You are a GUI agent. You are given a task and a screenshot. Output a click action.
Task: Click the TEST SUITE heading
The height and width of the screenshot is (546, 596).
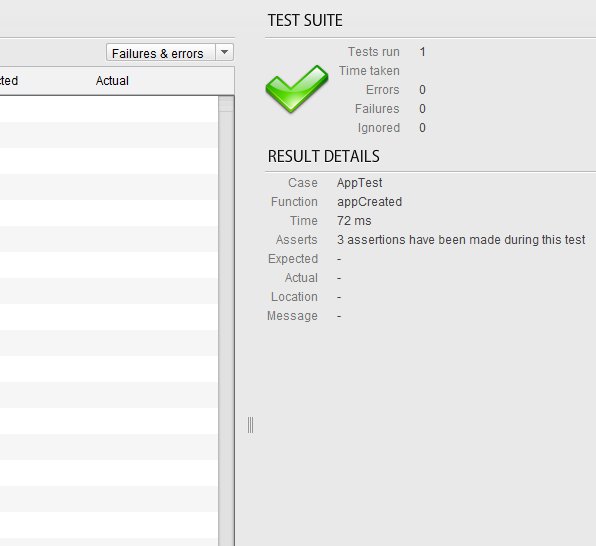[x=305, y=20]
